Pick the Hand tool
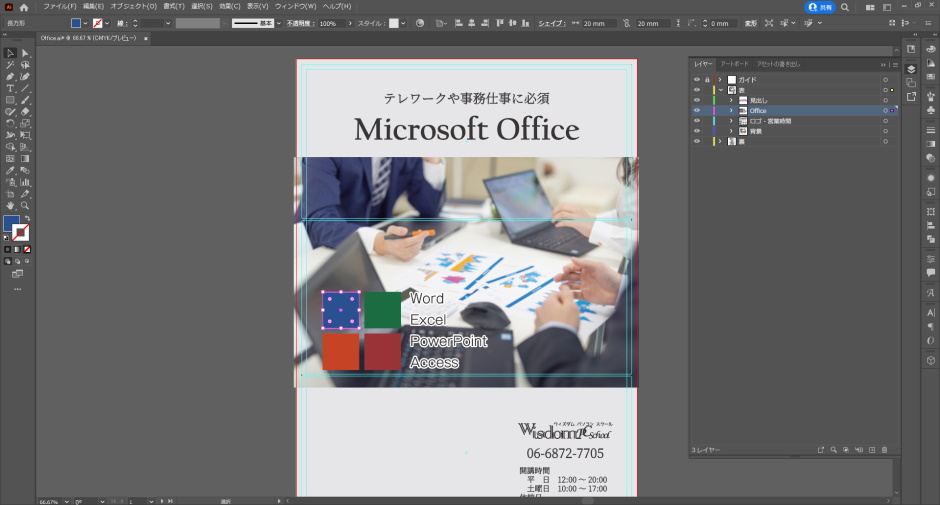Viewport: 940px width, 505px height. click(10, 204)
